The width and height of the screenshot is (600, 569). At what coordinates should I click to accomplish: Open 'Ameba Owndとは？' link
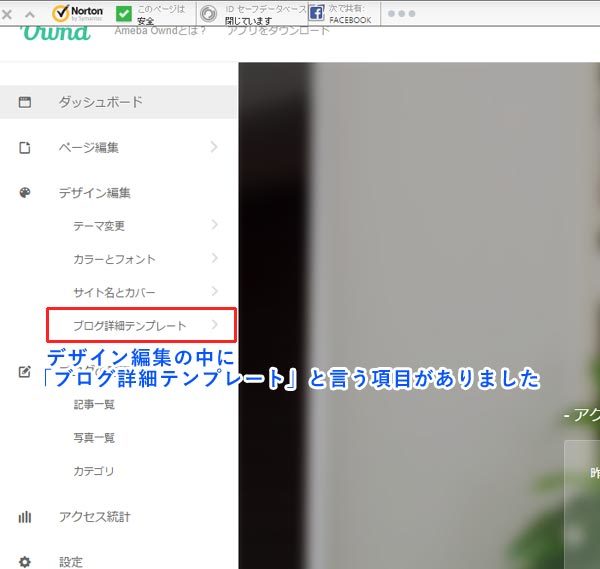click(x=160, y=30)
